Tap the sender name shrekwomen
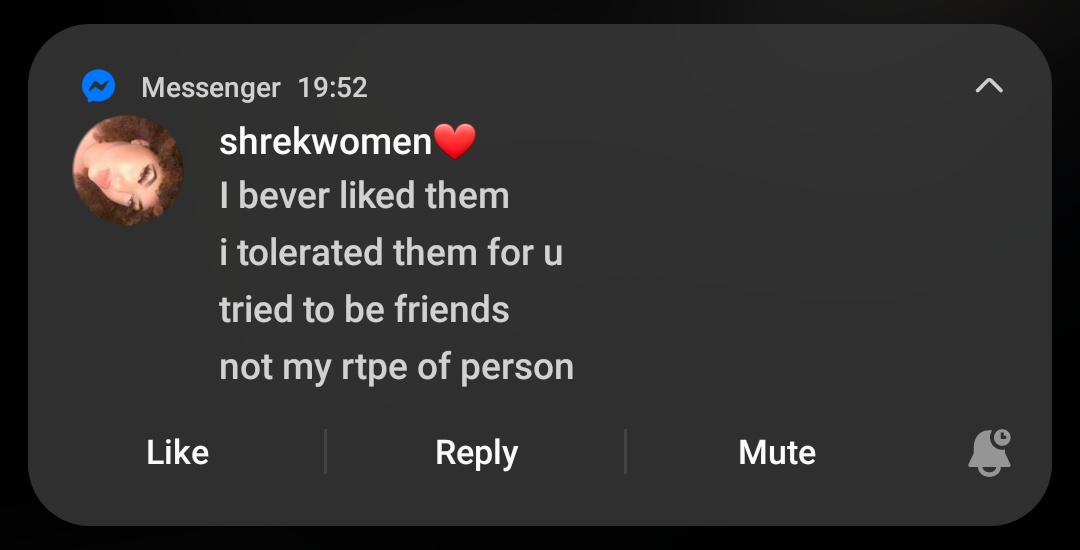Viewport: 1080px width, 550px height. tap(325, 142)
